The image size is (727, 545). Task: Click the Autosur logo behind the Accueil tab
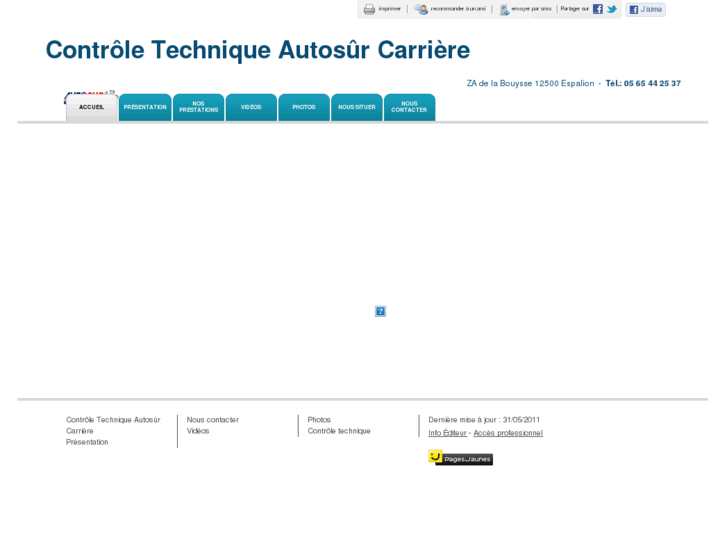tap(89, 95)
